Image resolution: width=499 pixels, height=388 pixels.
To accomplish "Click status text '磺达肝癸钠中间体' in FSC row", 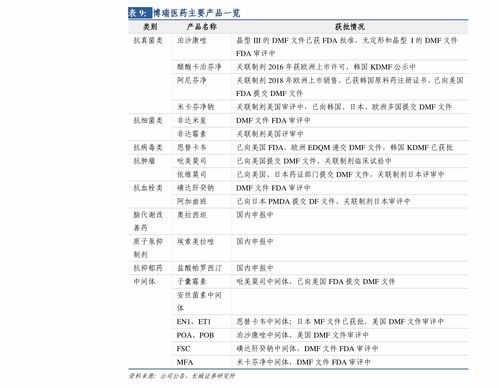I will click(266, 349).
